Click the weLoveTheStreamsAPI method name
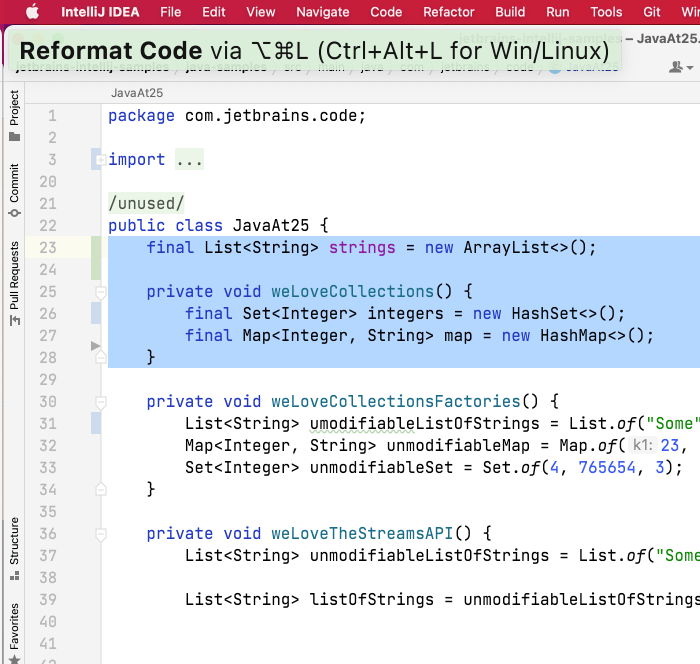 tap(362, 534)
